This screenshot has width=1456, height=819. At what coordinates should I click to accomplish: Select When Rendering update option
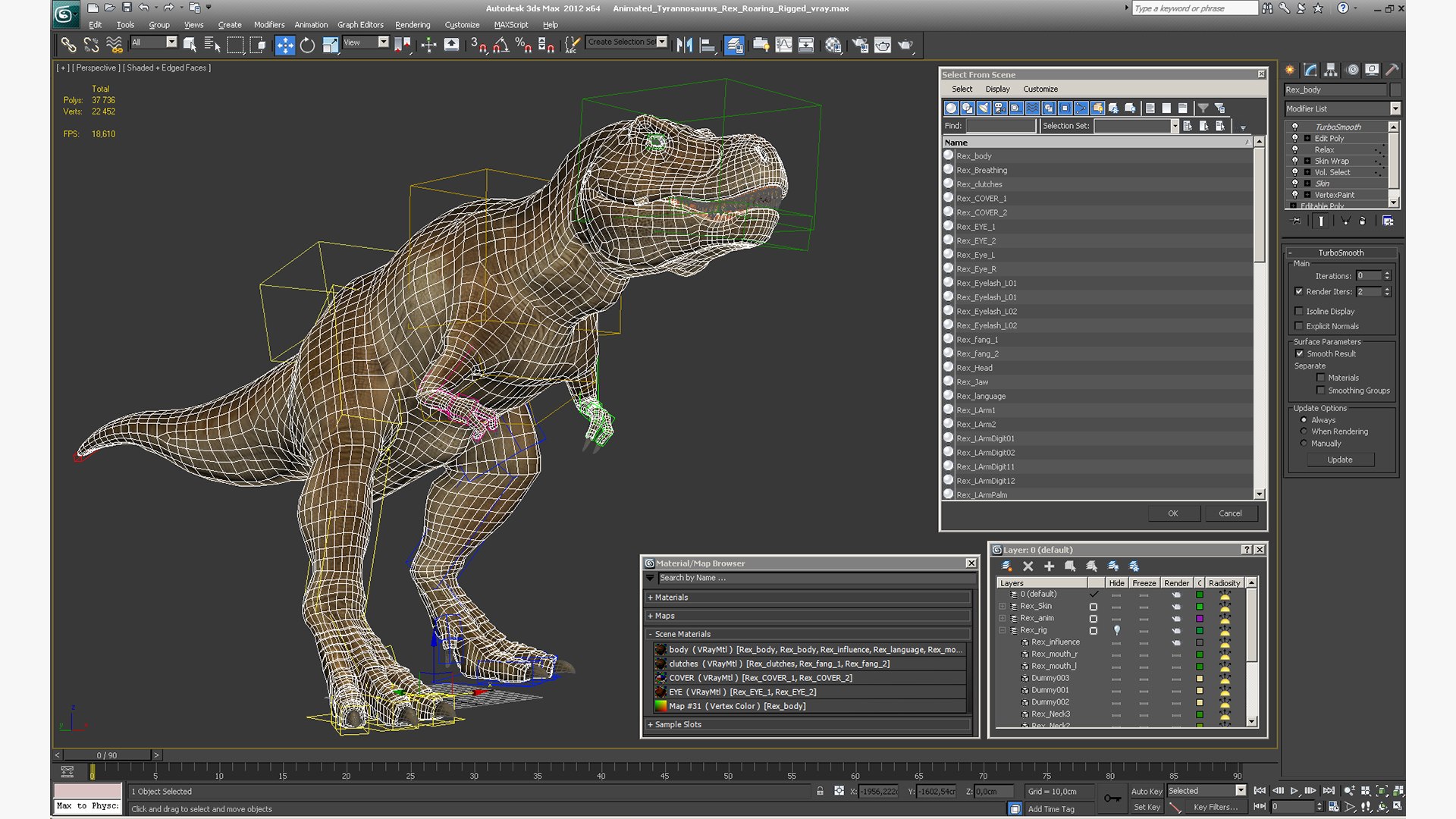point(1304,431)
